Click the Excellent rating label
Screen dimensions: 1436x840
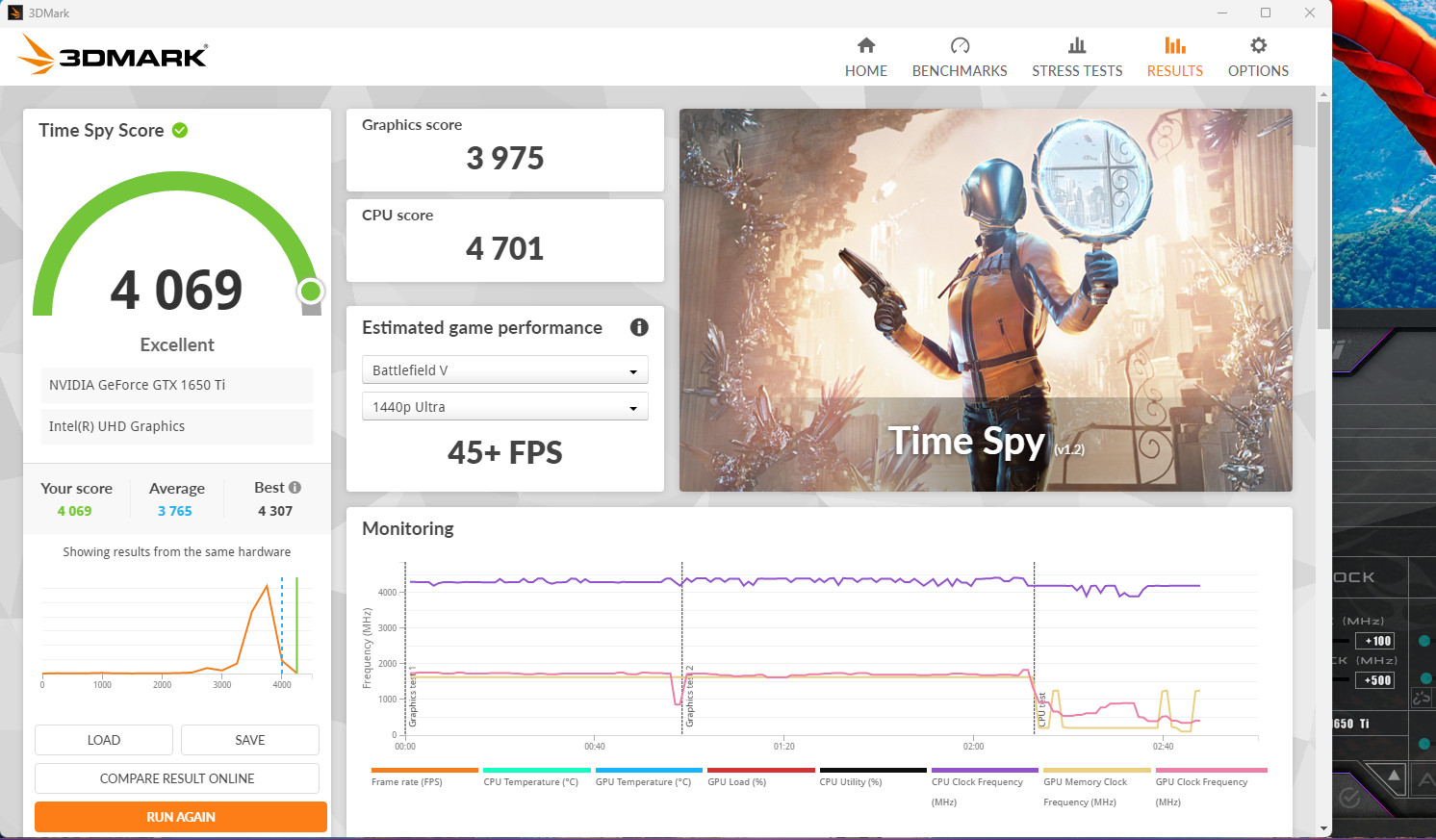(177, 344)
